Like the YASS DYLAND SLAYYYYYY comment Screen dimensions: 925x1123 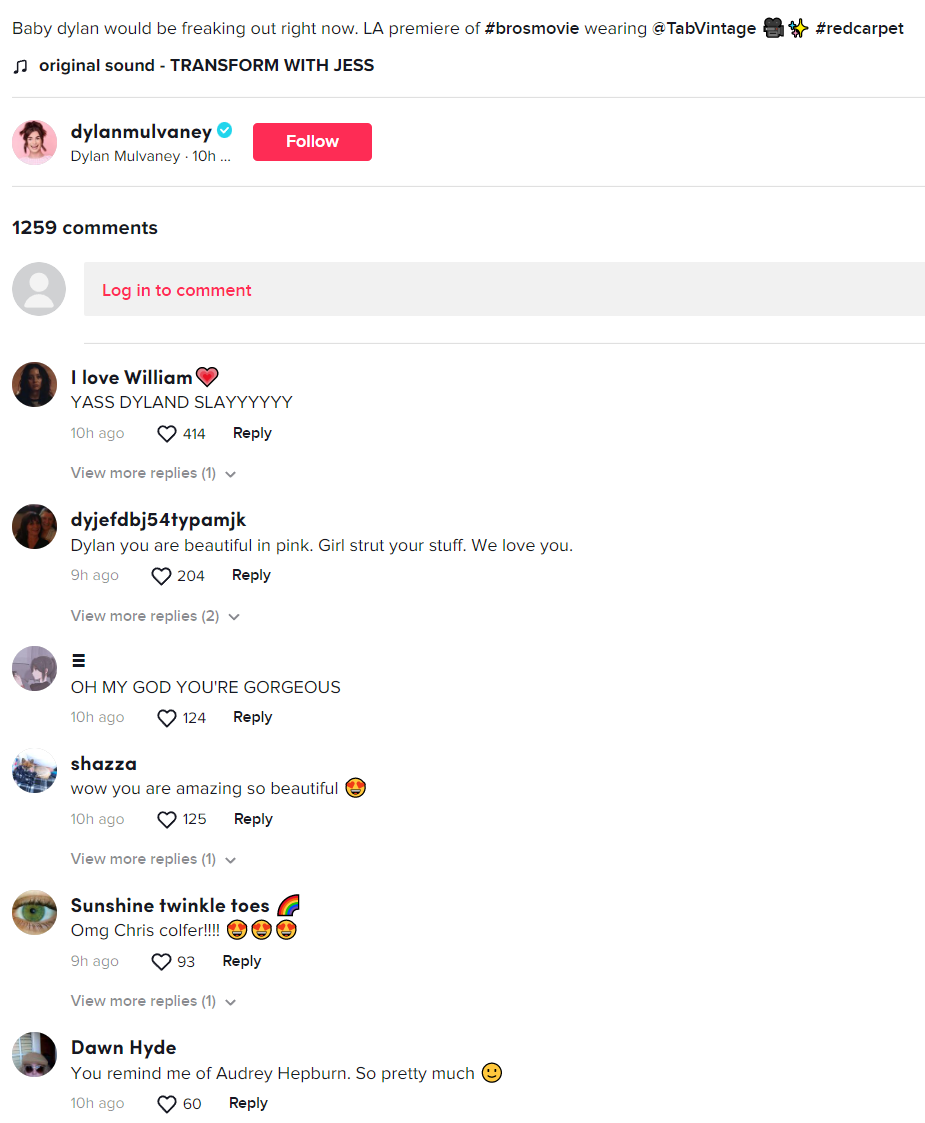167,434
